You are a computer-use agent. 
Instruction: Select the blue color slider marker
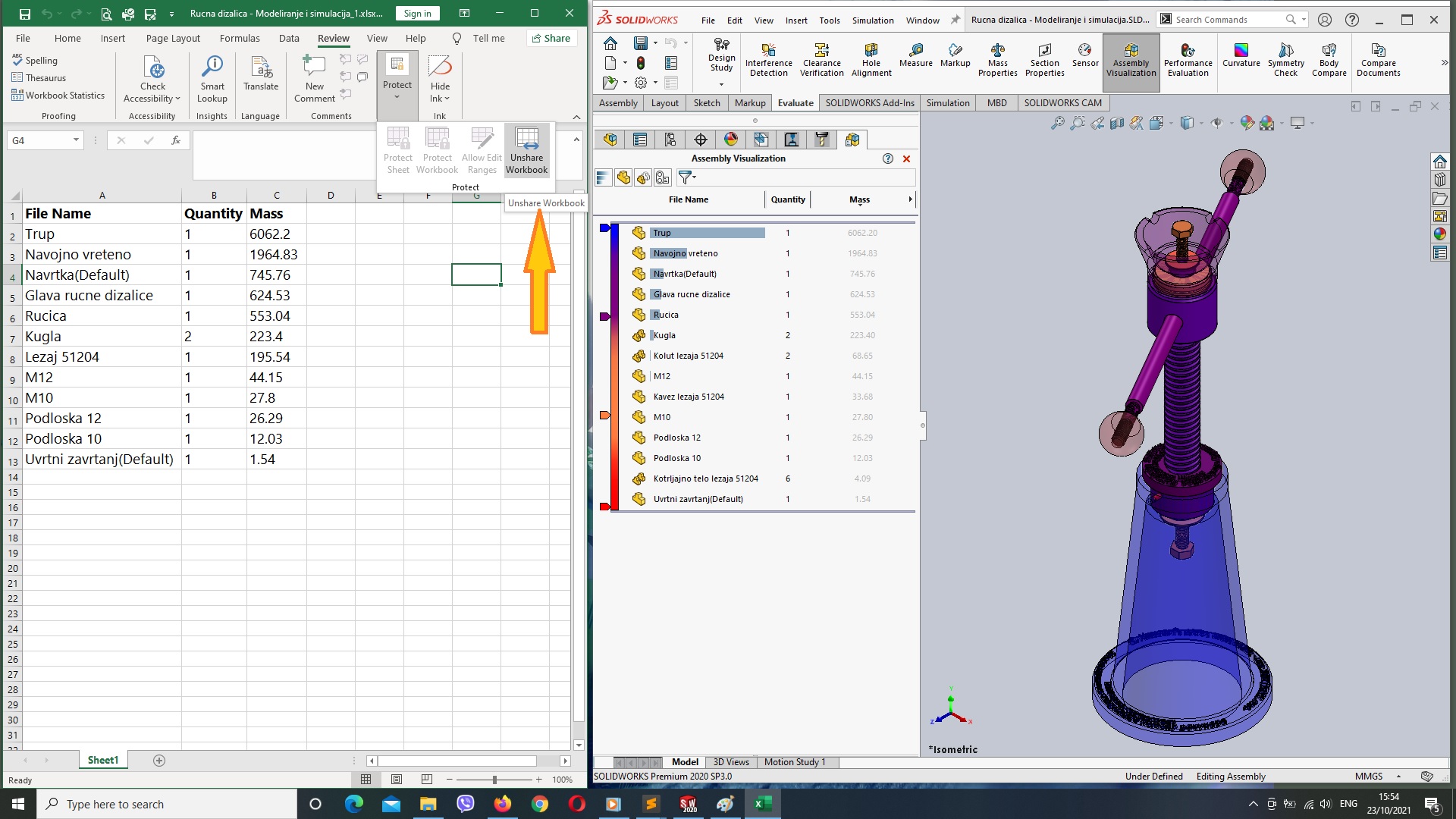(x=604, y=227)
